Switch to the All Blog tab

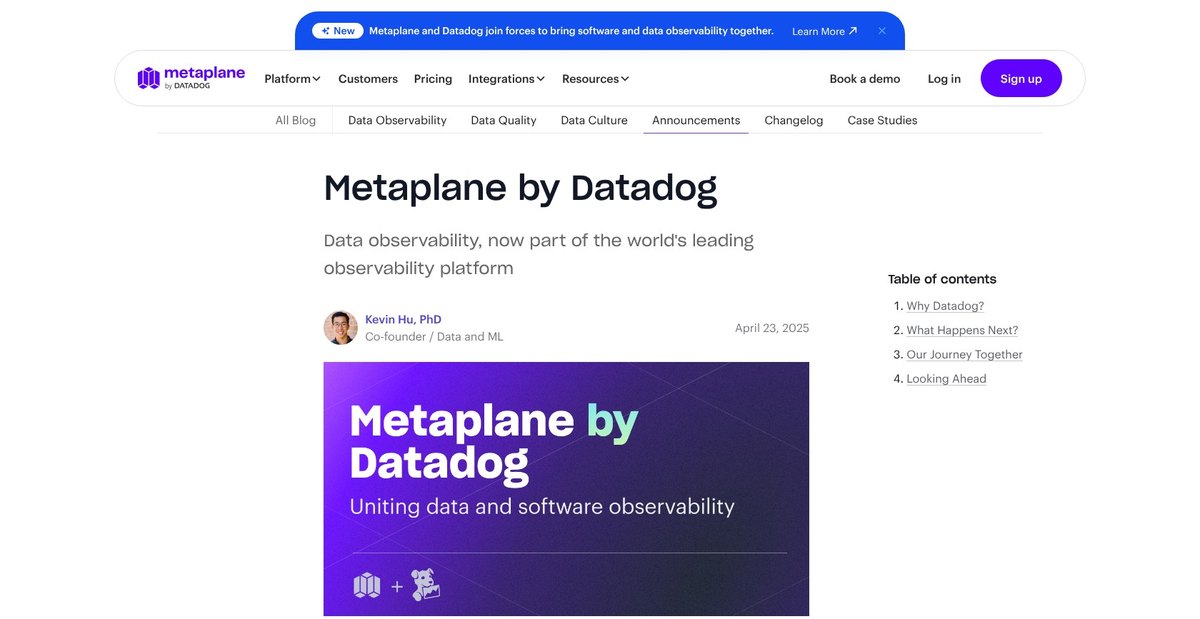(296, 120)
